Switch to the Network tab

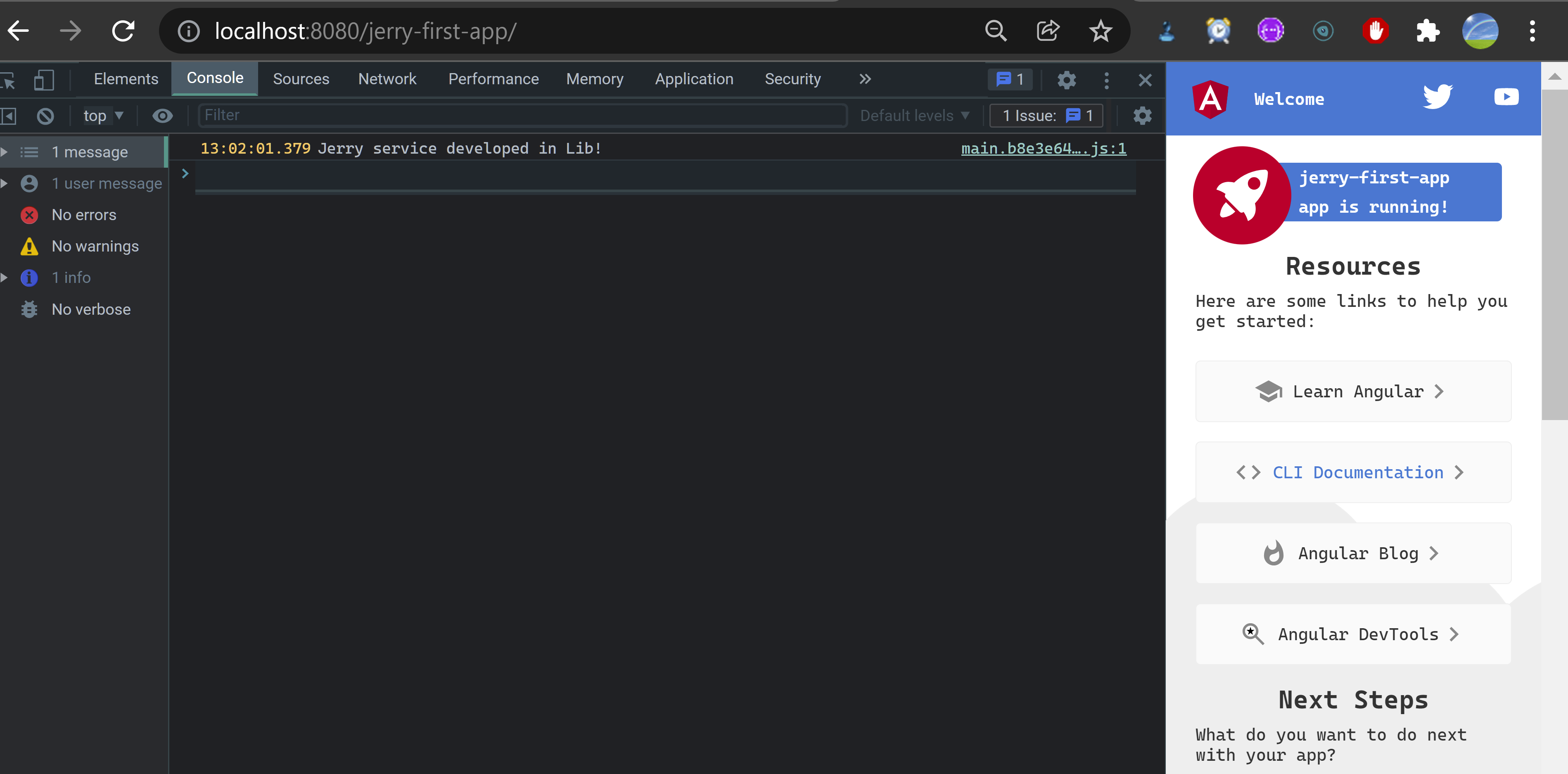coord(387,79)
